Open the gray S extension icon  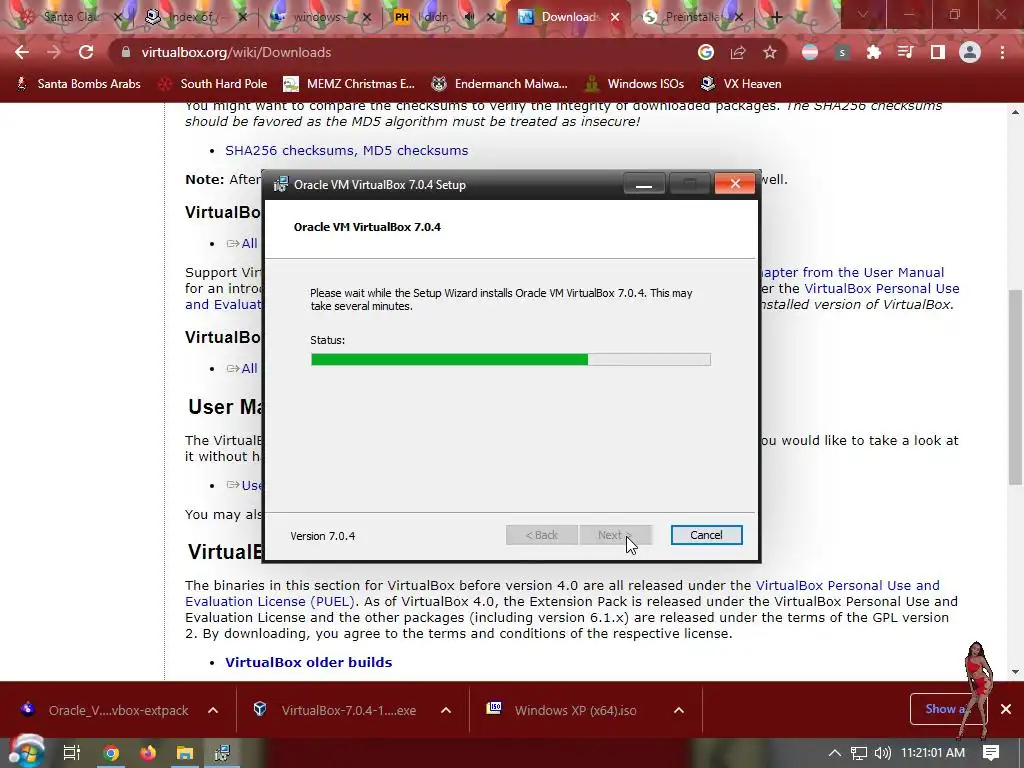point(842,52)
